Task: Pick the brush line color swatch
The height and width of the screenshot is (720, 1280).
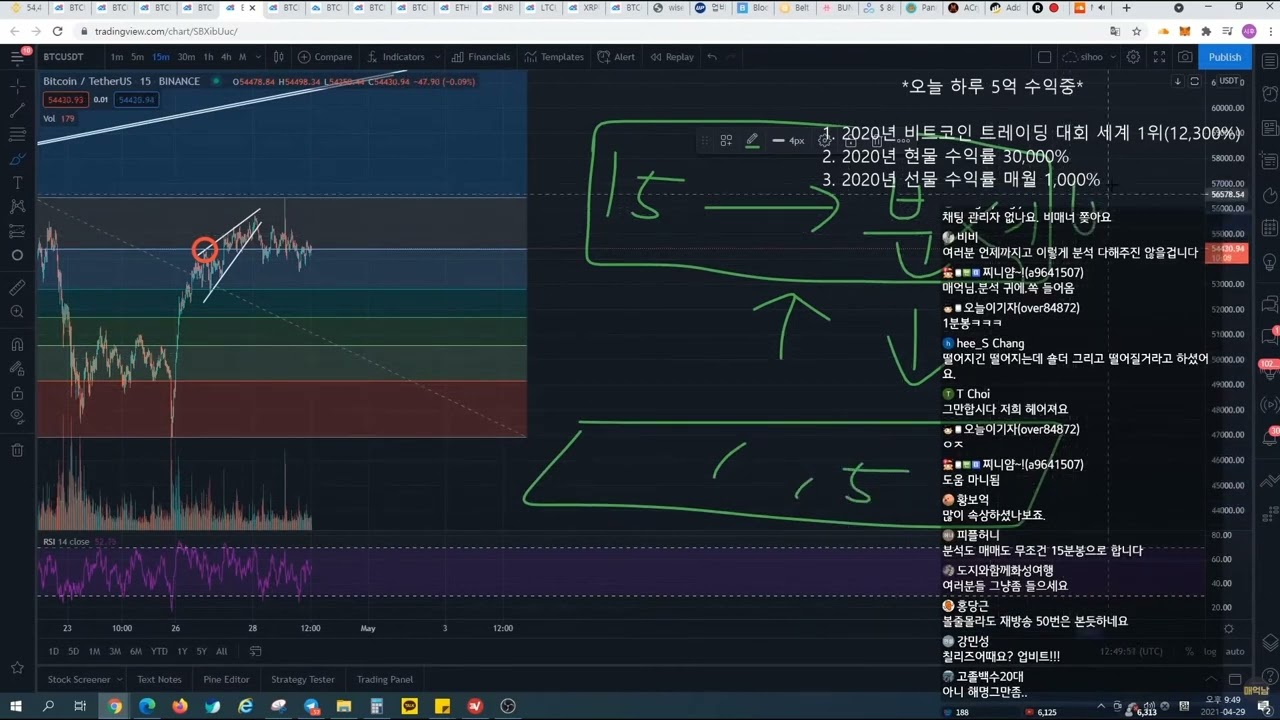Action: point(752,140)
